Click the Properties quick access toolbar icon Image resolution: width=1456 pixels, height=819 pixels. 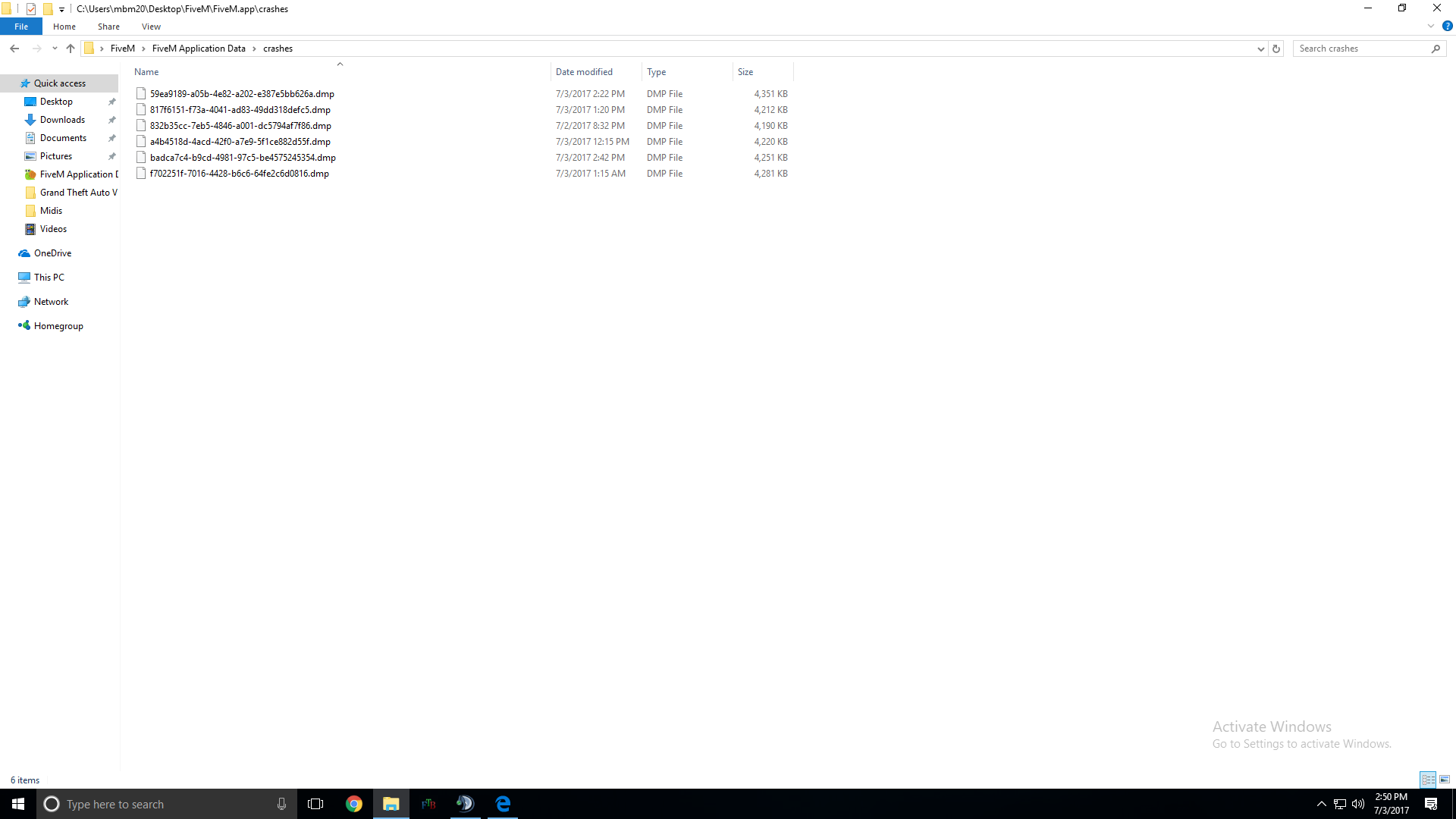31,9
